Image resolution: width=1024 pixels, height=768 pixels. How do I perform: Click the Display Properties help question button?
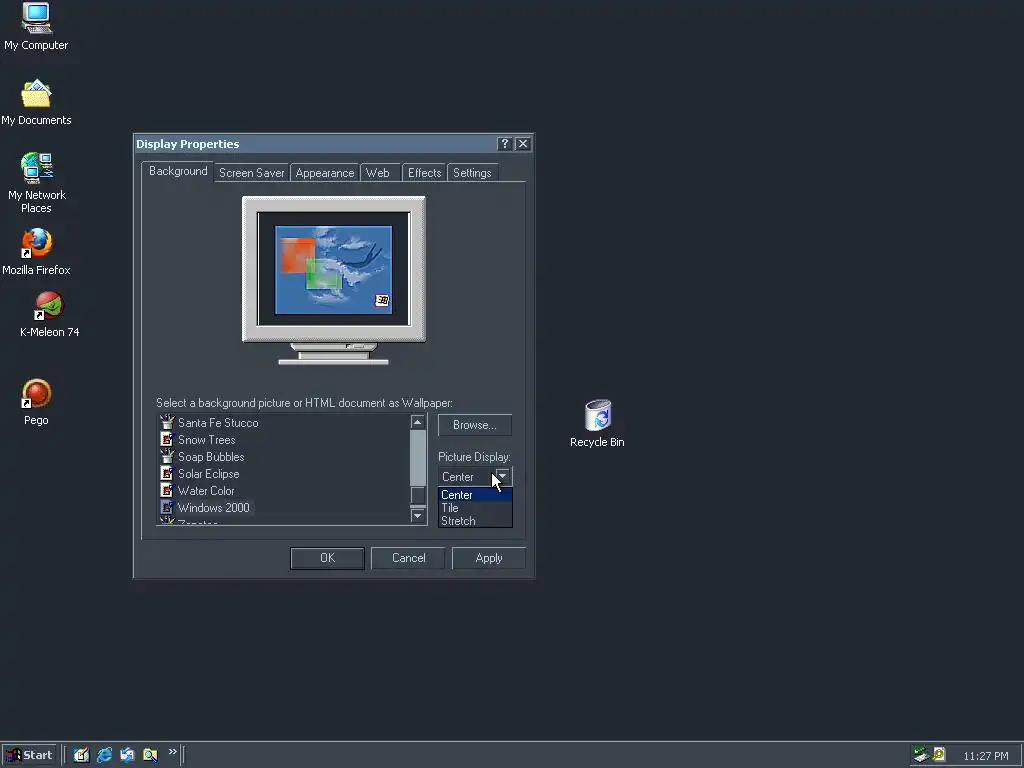[x=504, y=144]
